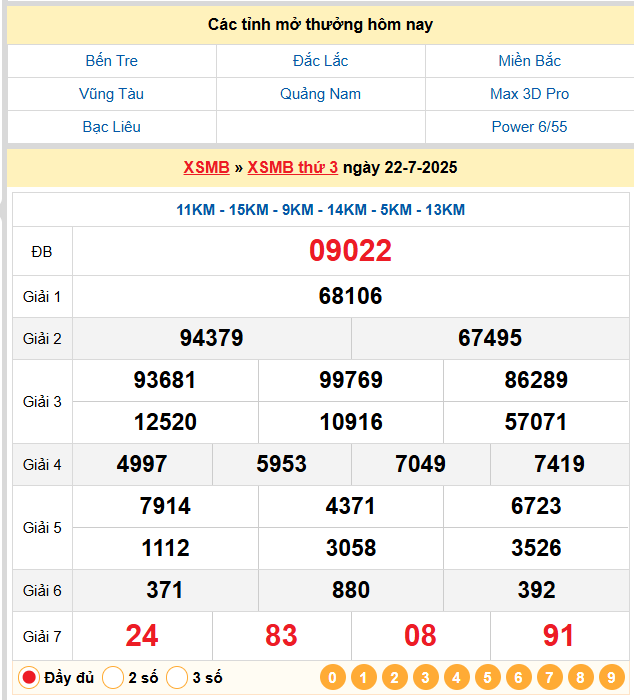This screenshot has width=634, height=700.
Task: Open the Vũng Tàu lottery link
Action: tap(112, 94)
